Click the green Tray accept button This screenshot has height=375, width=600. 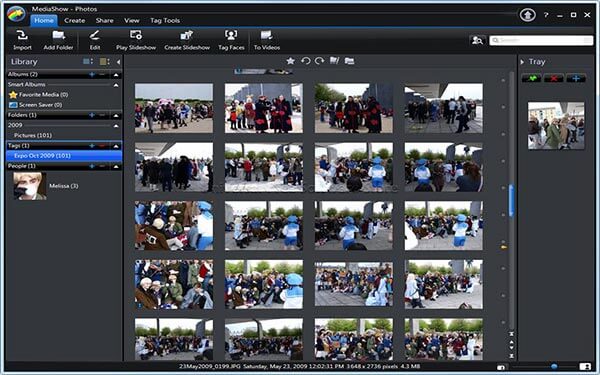(531, 78)
